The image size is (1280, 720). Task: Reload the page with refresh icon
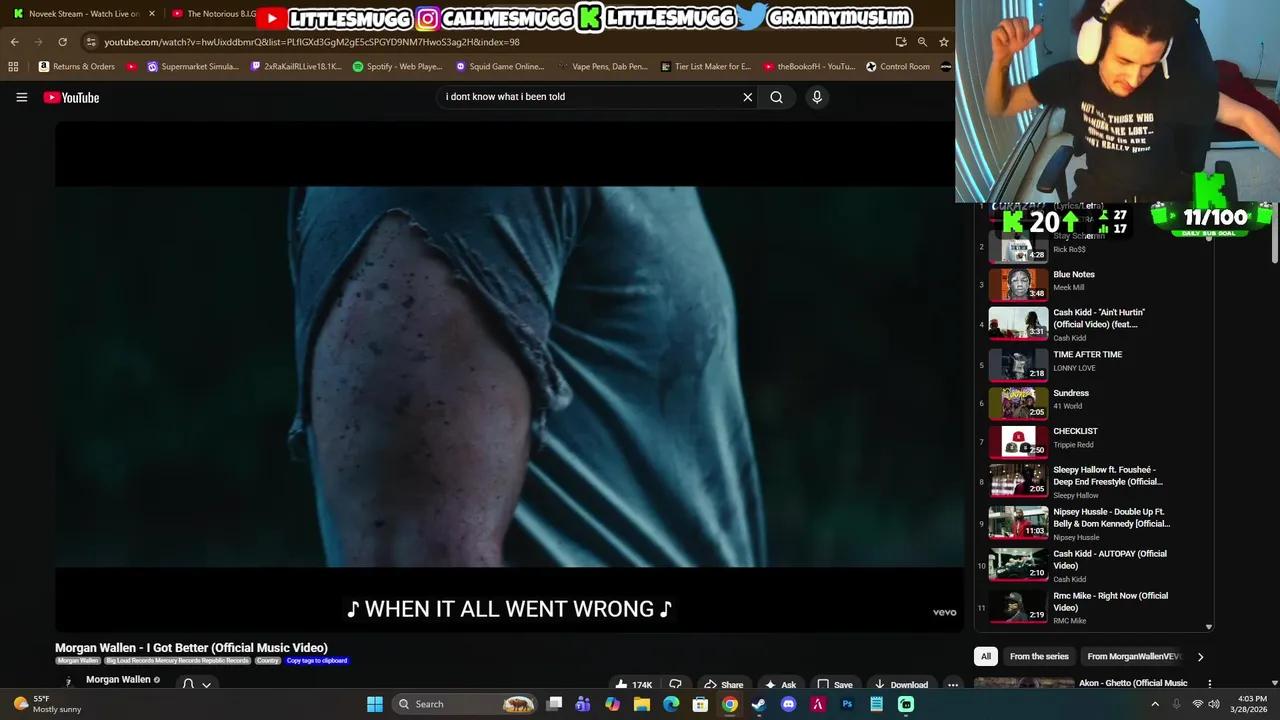[x=62, y=42]
